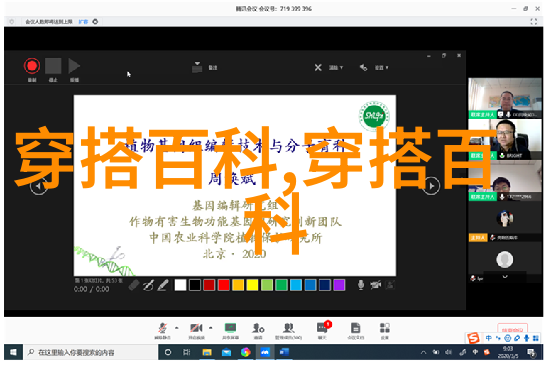Pick the yellow ink color swatch
The image size is (550, 367).
252,285
